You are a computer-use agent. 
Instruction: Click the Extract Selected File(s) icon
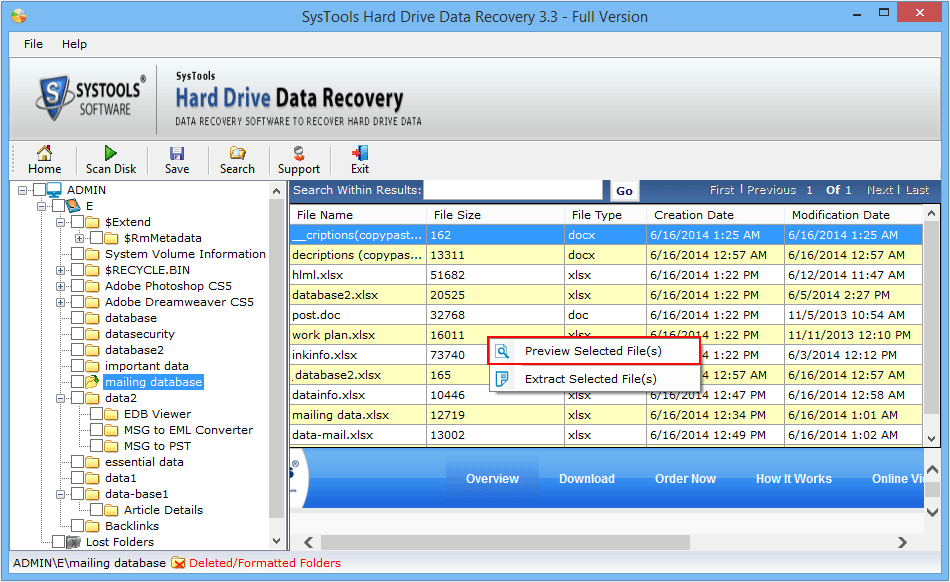(503, 379)
